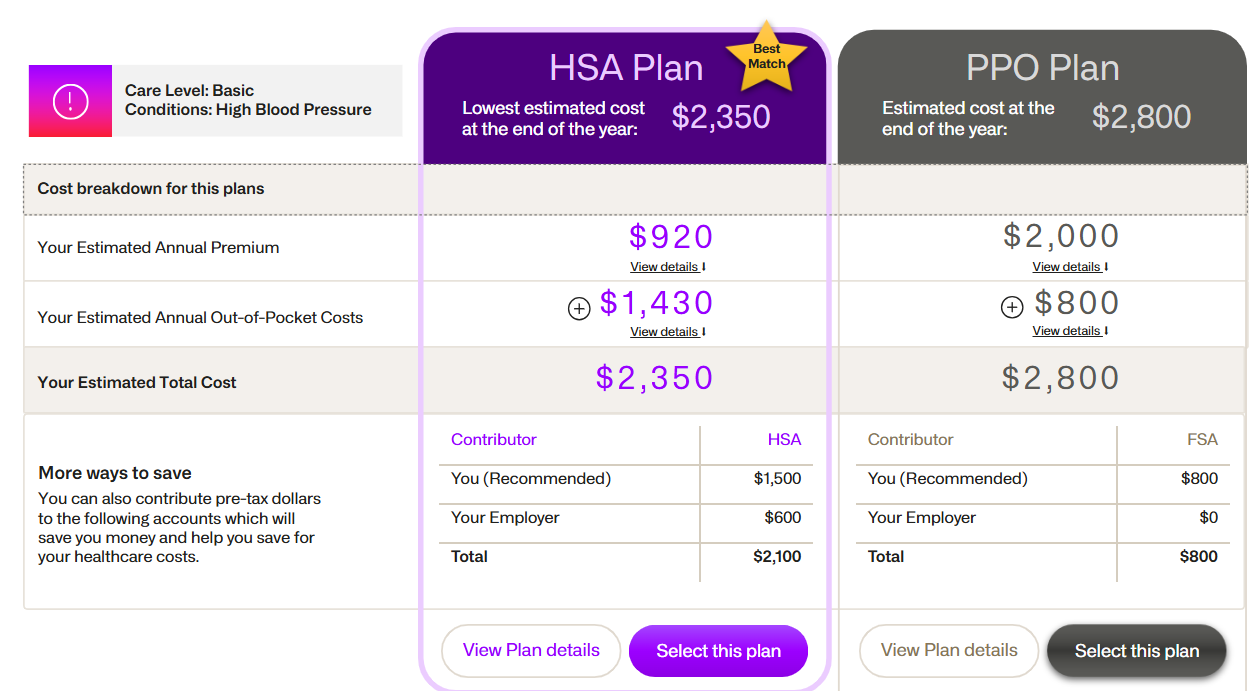Click the FSA column header
This screenshot has height=691, width=1251.
pyautogui.click(x=1201, y=440)
